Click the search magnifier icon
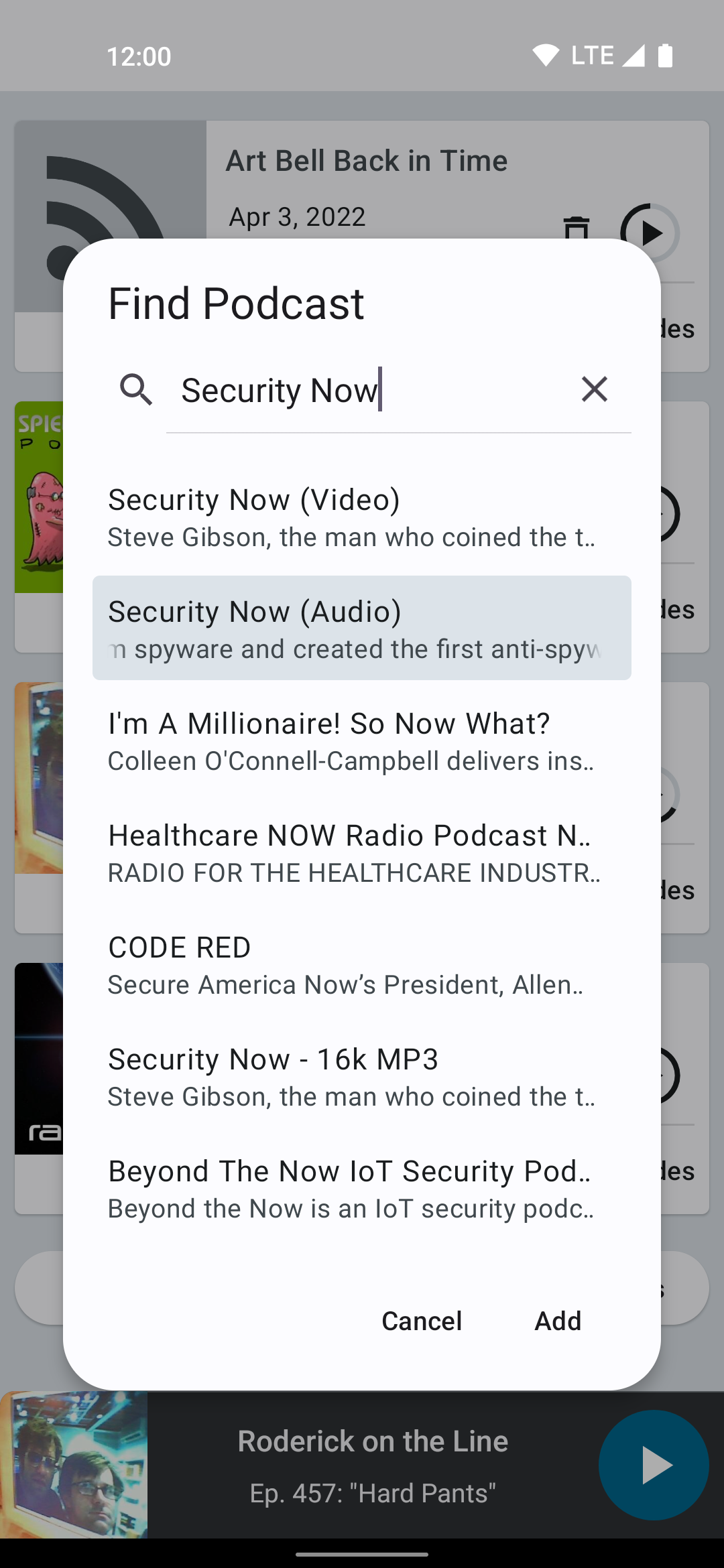 (x=136, y=389)
